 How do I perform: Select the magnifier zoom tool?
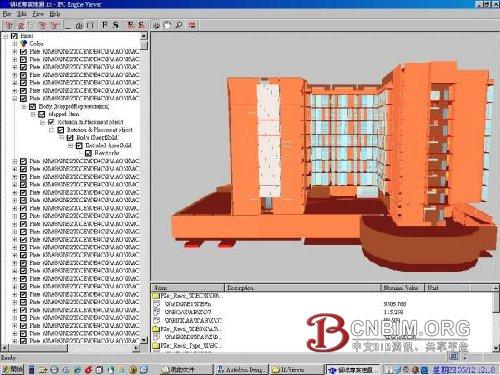(179, 25)
